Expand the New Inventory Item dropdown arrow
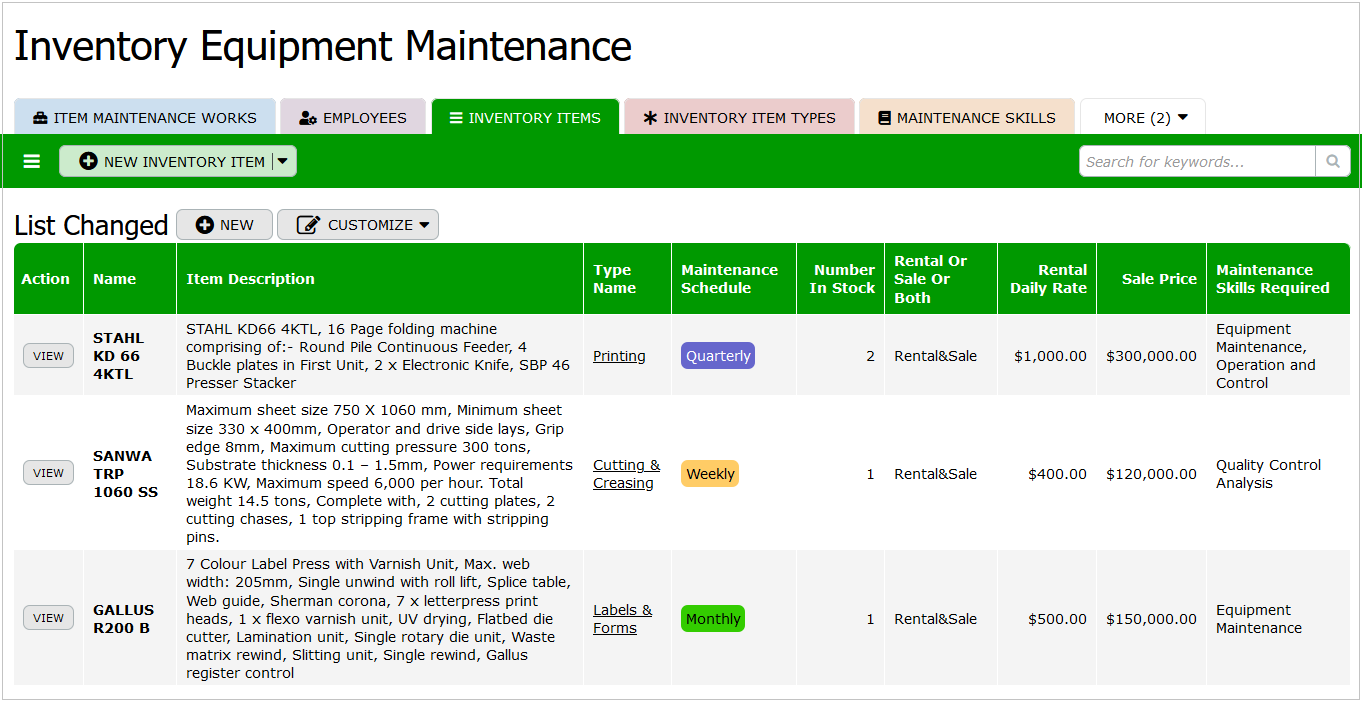This screenshot has height=701, width=1362. [x=283, y=161]
